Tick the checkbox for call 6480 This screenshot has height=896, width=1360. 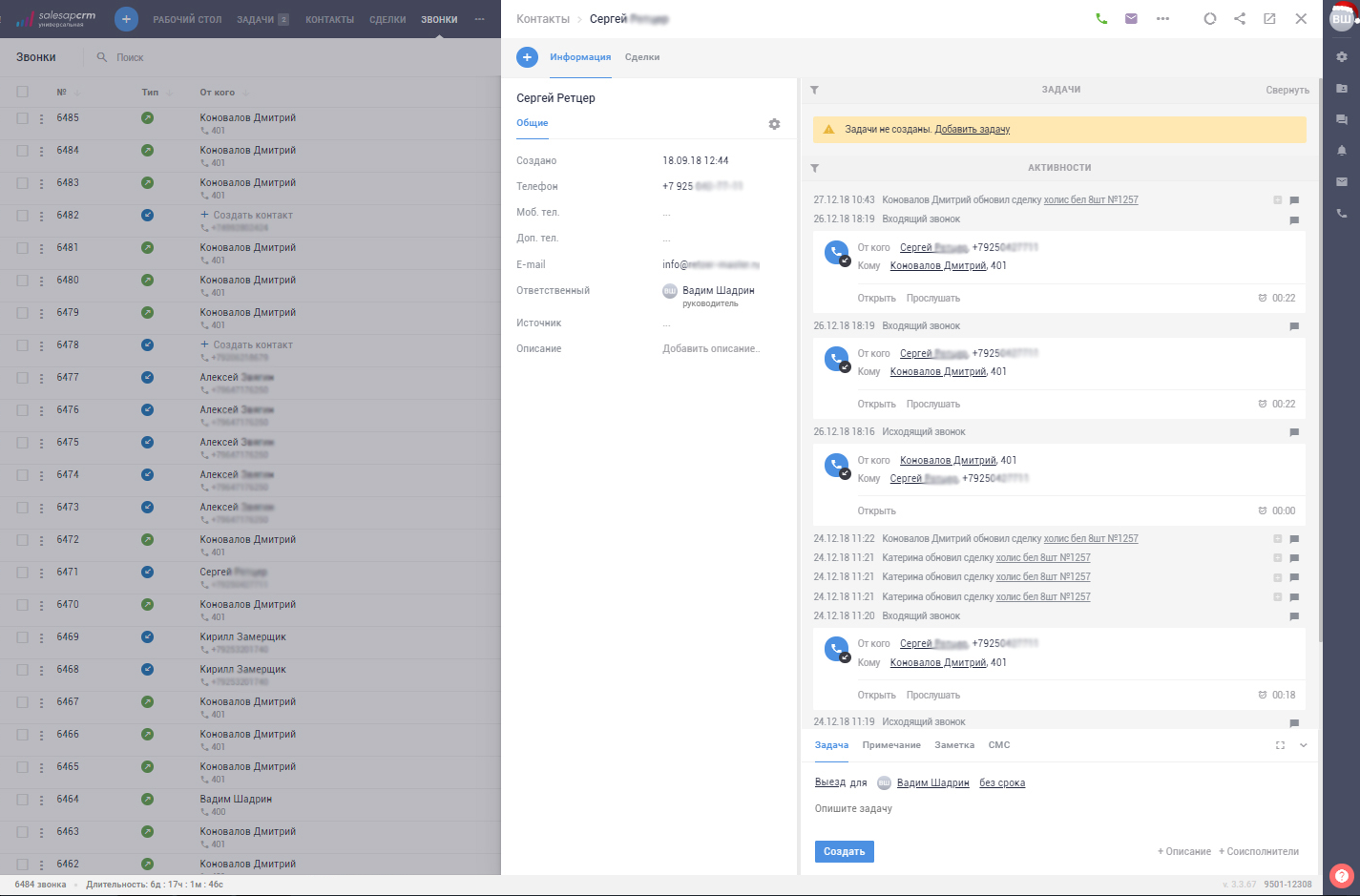(23, 281)
